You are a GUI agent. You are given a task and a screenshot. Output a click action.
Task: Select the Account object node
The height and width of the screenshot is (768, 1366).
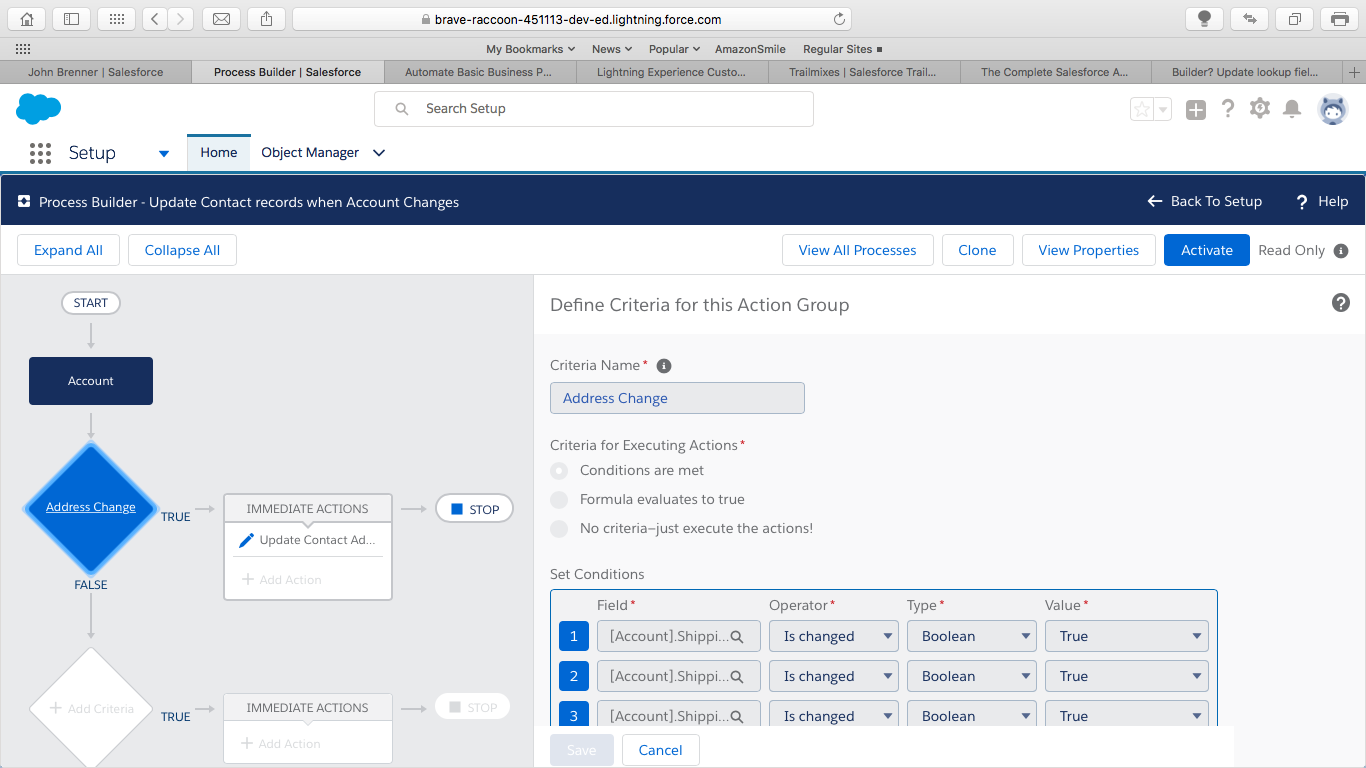coord(91,381)
